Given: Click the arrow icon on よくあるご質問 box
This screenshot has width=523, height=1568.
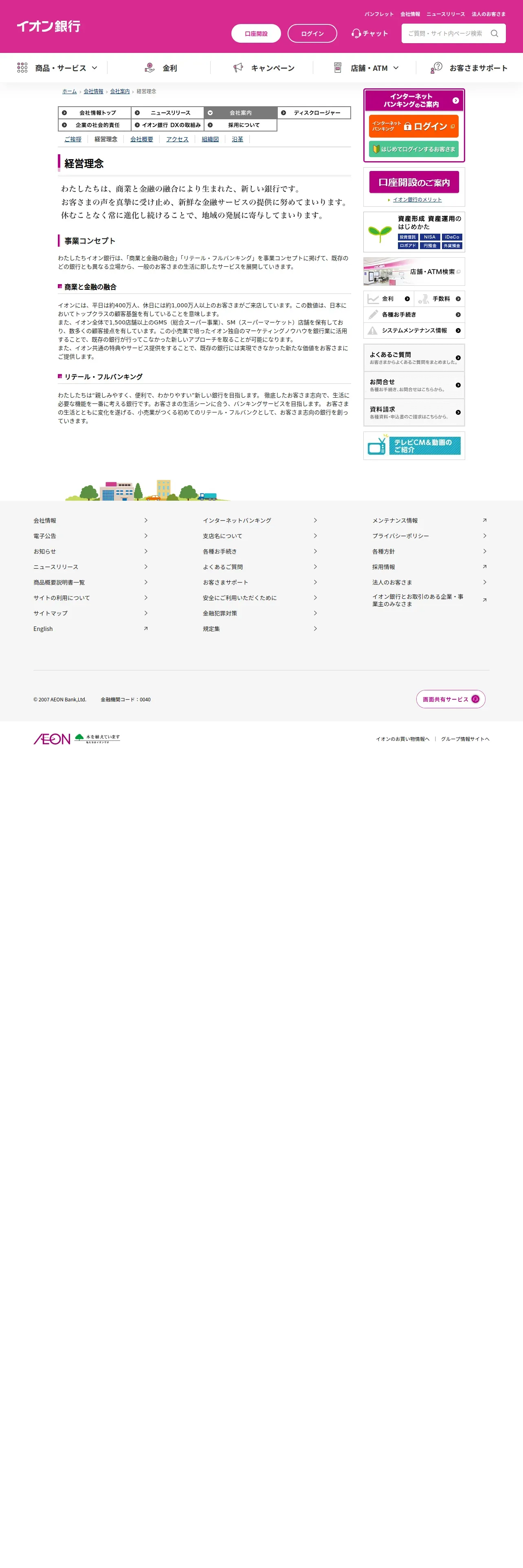Looking at the screenshot, I should click(458, 358).
